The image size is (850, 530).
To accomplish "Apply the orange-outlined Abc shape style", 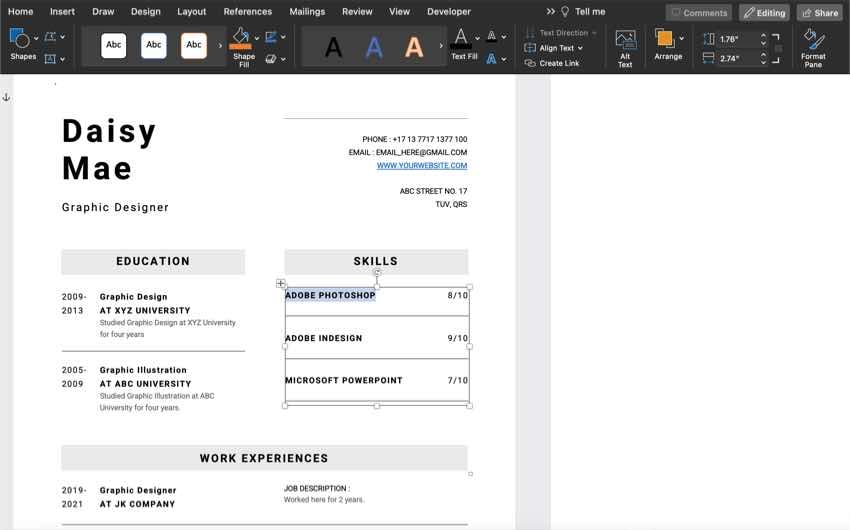I will click(x=194, y=45).
